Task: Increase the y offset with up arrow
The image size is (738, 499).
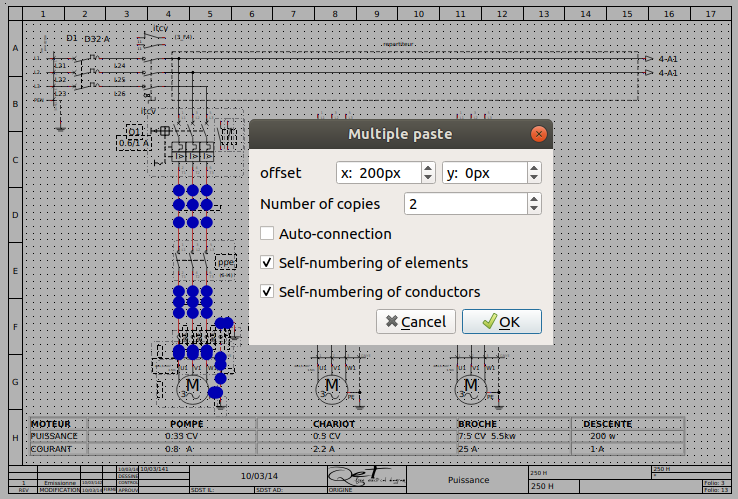Action: pos(534,168)
